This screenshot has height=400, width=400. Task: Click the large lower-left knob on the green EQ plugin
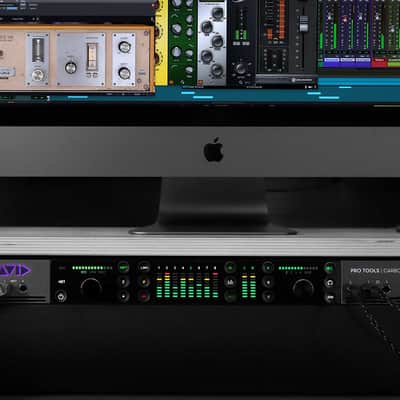176,52
